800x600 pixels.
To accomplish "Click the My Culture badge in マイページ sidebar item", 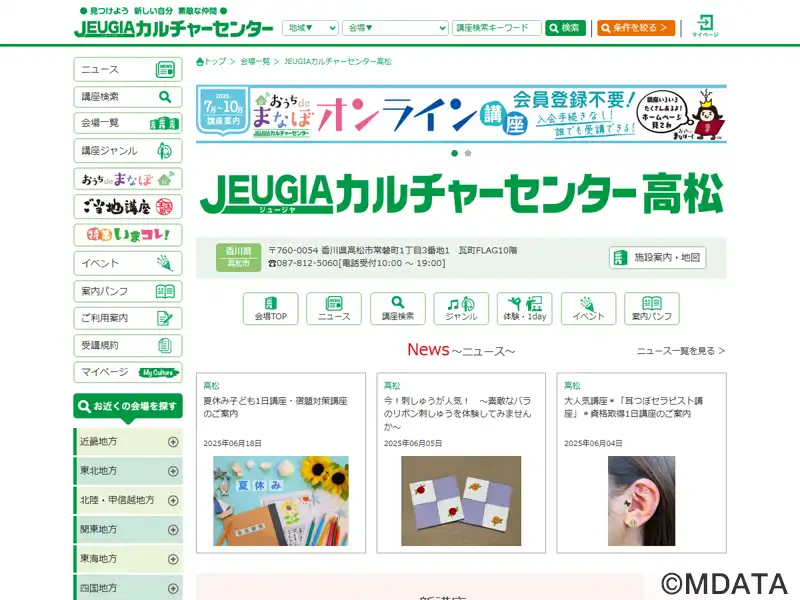I will click(x=160, y=372).
